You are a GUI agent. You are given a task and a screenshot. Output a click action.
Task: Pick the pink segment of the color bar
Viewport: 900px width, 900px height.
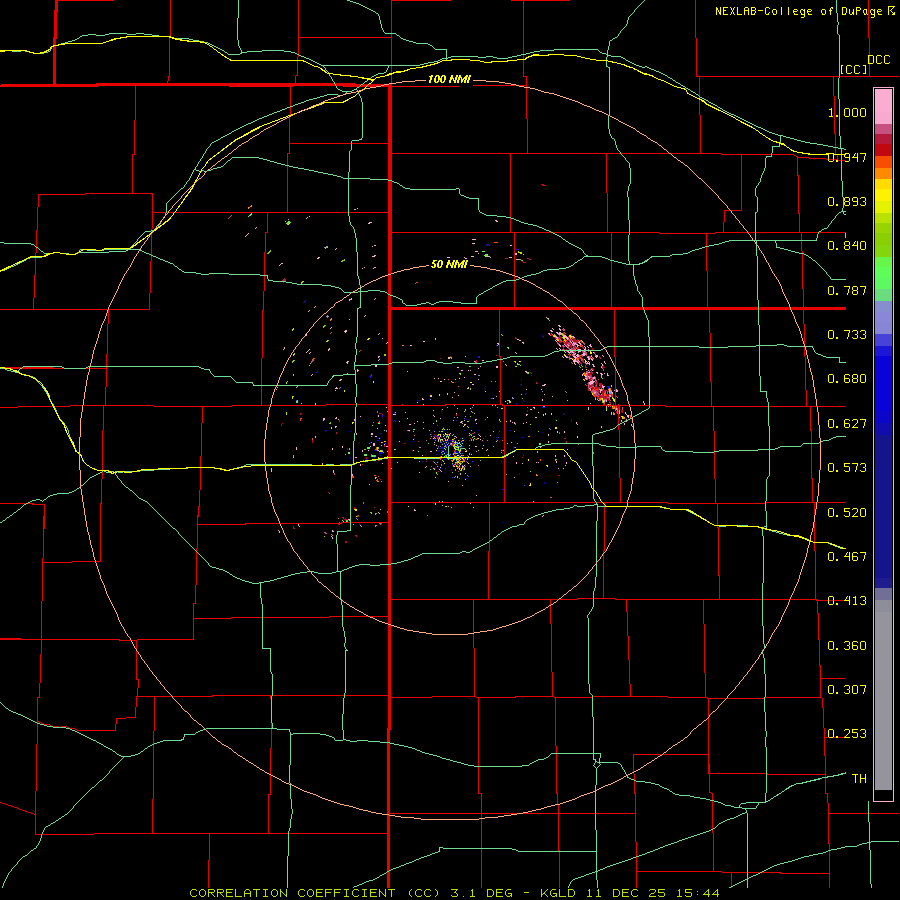pos(883,107)
